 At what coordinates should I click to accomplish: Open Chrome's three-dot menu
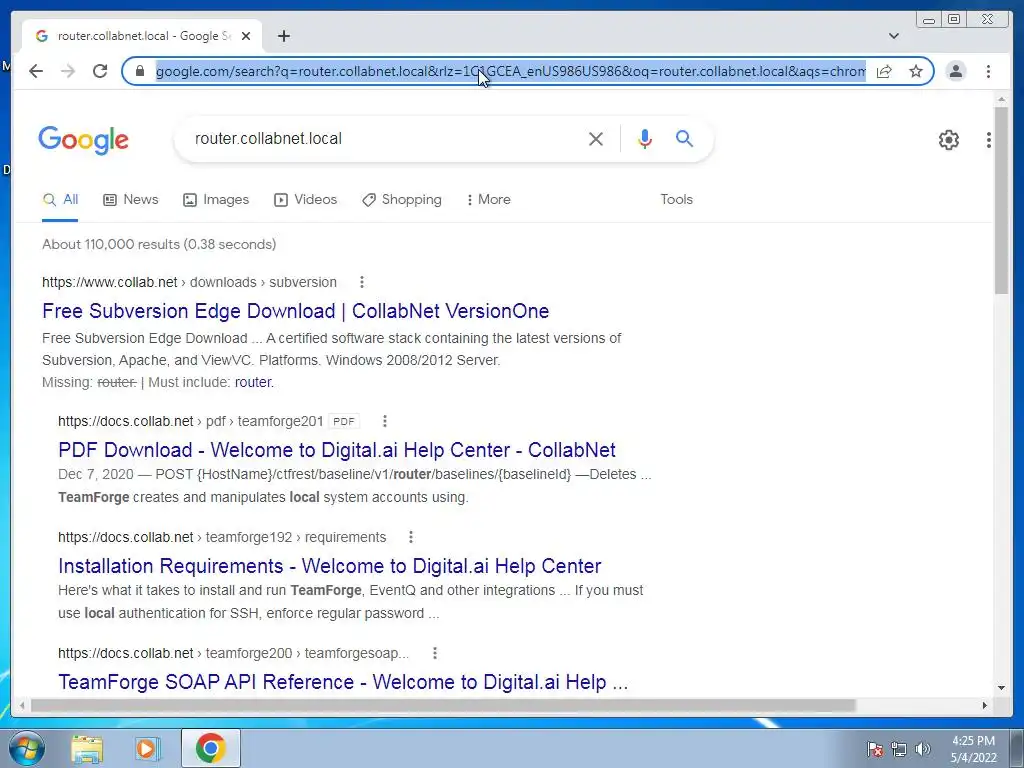tap(988, 71)
